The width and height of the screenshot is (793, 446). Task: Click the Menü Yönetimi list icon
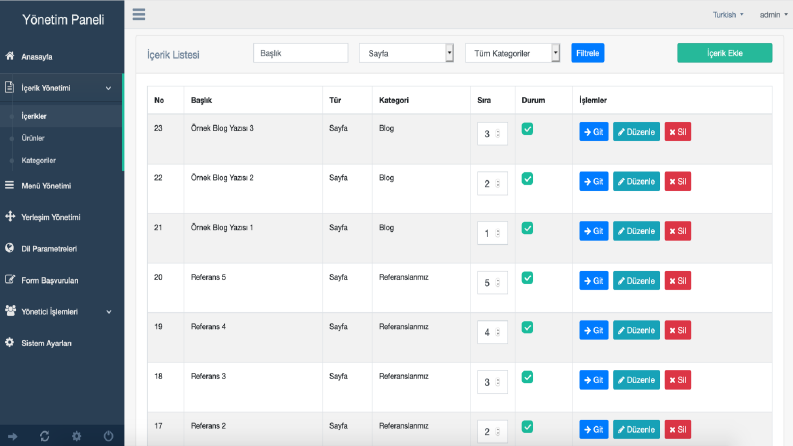pos(10,185)
